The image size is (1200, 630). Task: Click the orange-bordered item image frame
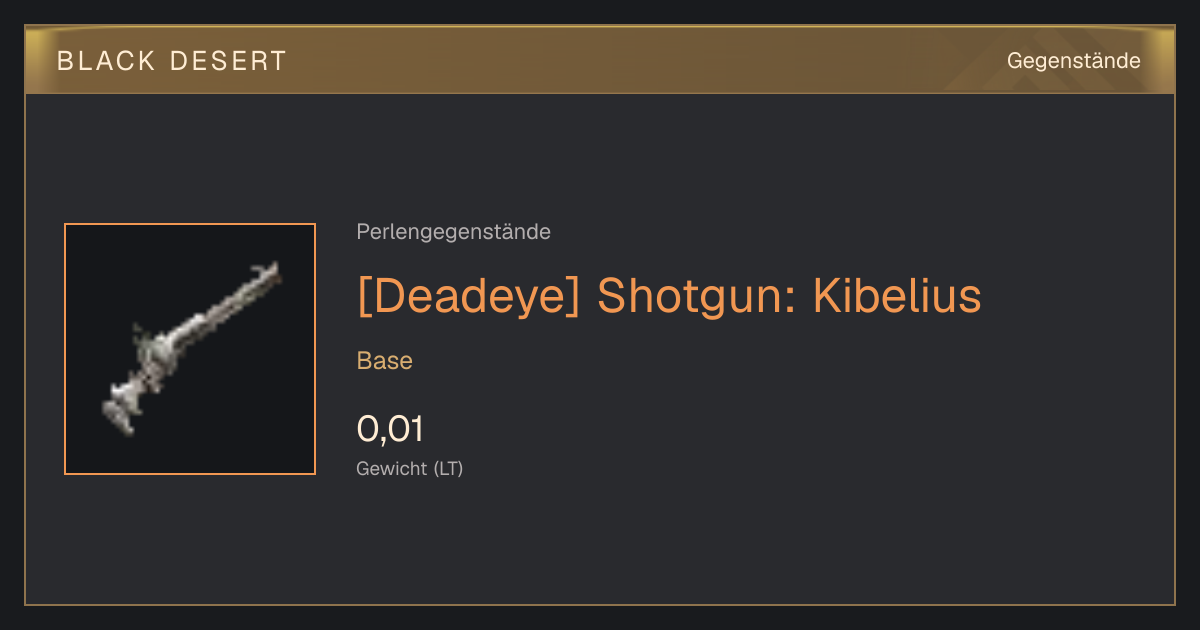click(190, 349)
